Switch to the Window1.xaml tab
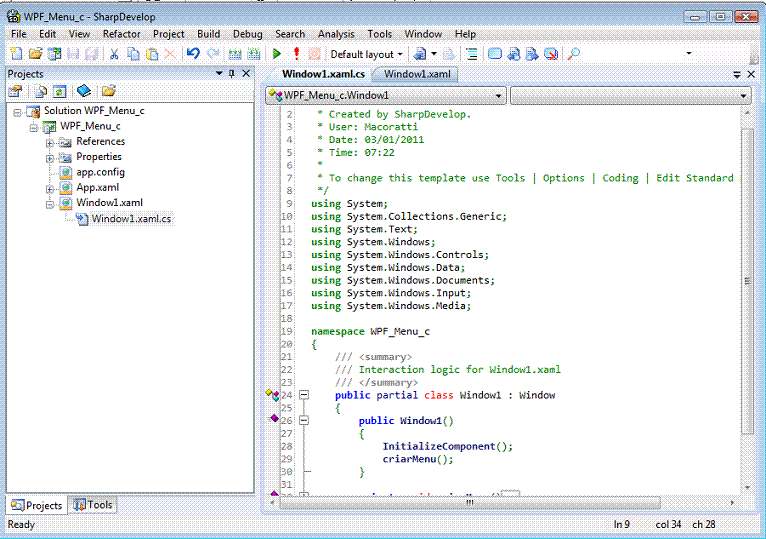Viewport: 766px width, 539px height. [417, 74]
